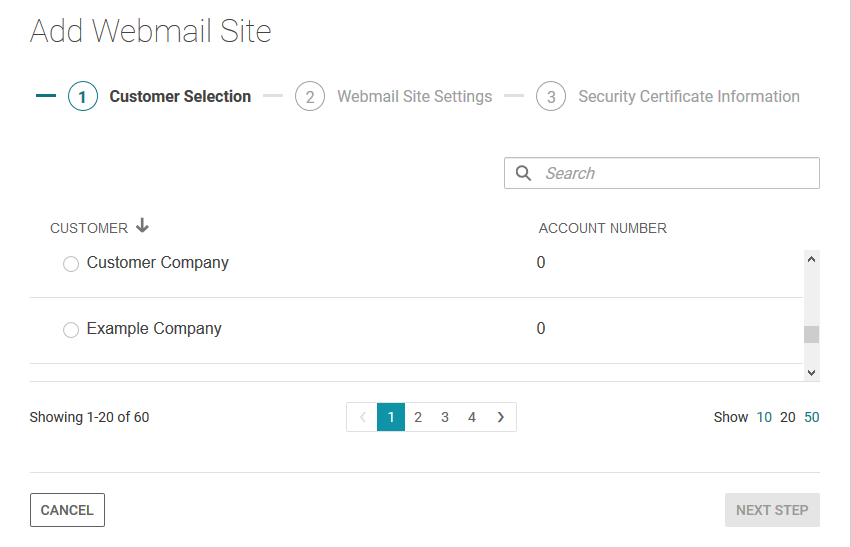Open Security Certificate Information step
The height and width of the screenshot is (547, 851).
(688, 97)
